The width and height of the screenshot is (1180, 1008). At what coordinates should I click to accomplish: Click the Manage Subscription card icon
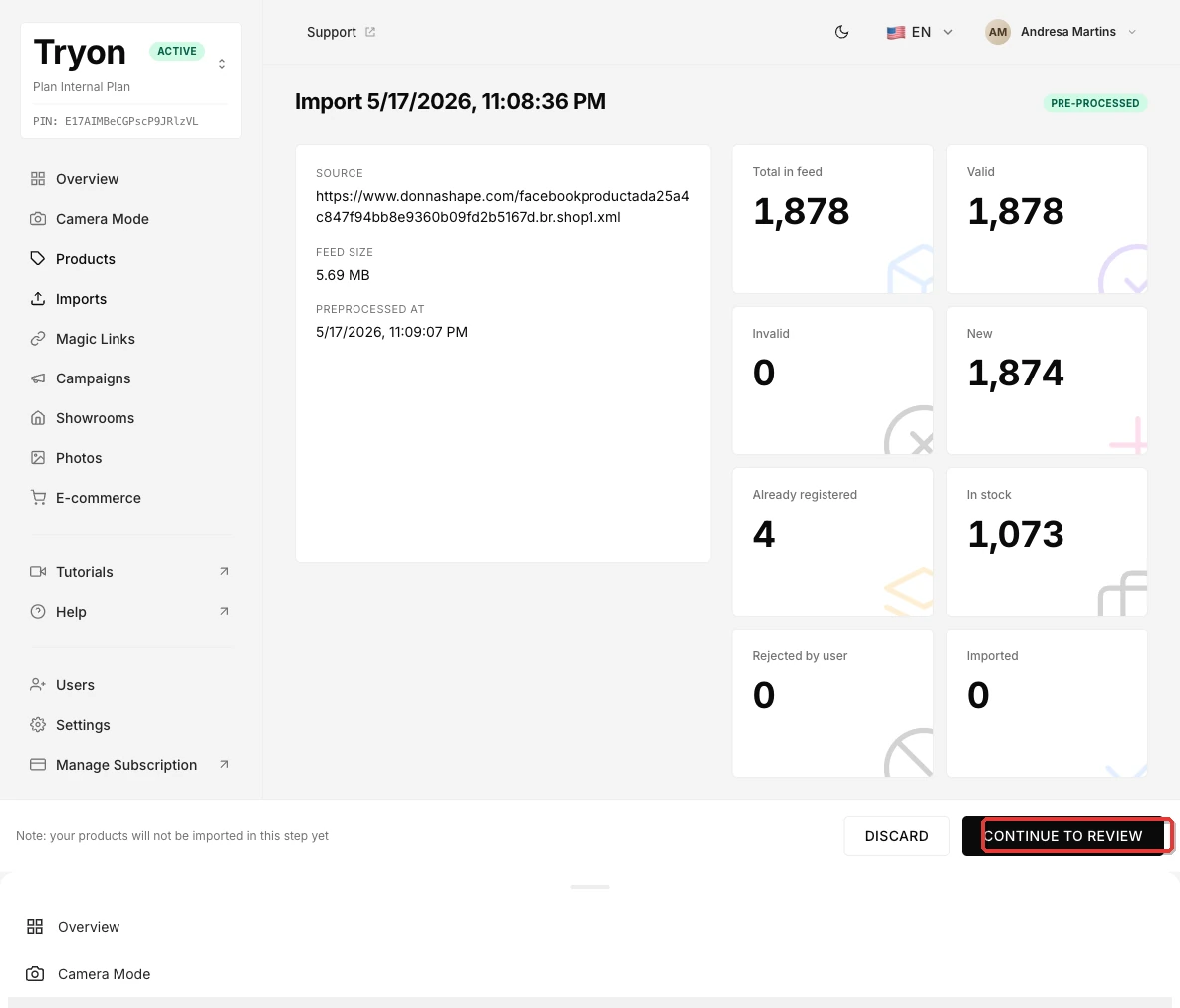38,764
